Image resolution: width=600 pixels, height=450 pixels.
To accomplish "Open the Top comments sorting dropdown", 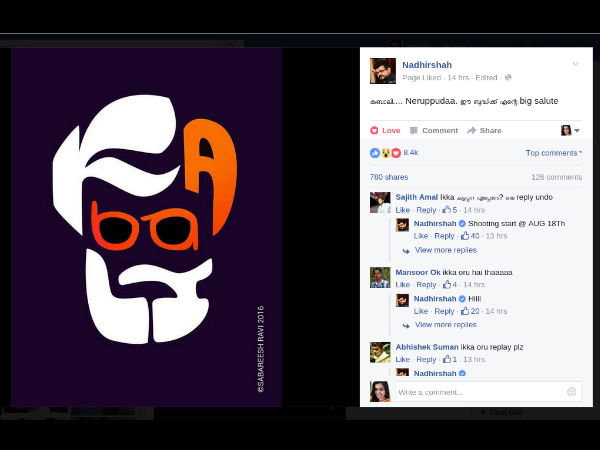I will coord(553,153).
